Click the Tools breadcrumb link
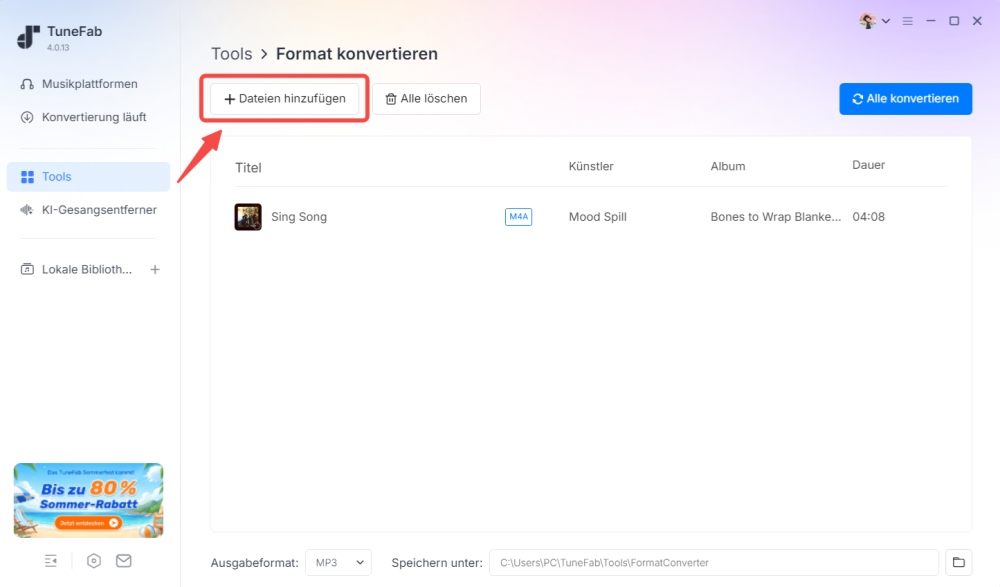 pos(232,54)
